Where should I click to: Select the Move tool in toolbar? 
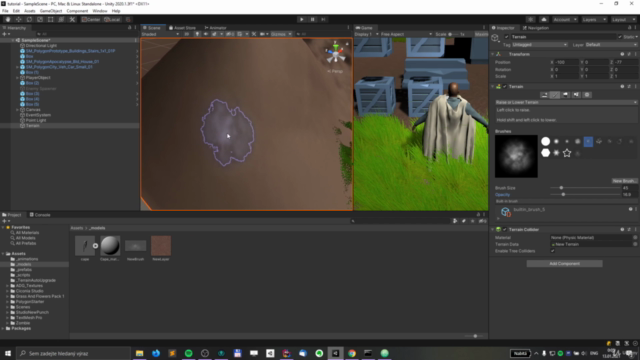tap(18, 19)
